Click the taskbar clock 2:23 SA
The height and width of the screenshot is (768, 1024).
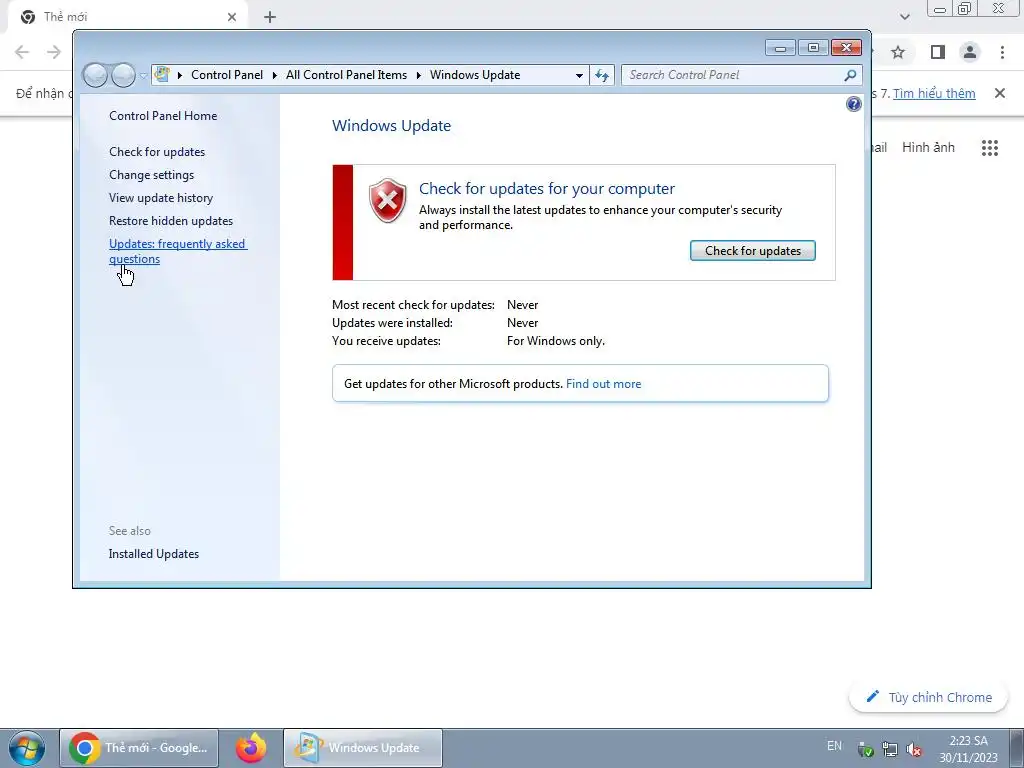click(x=968, y=749)
